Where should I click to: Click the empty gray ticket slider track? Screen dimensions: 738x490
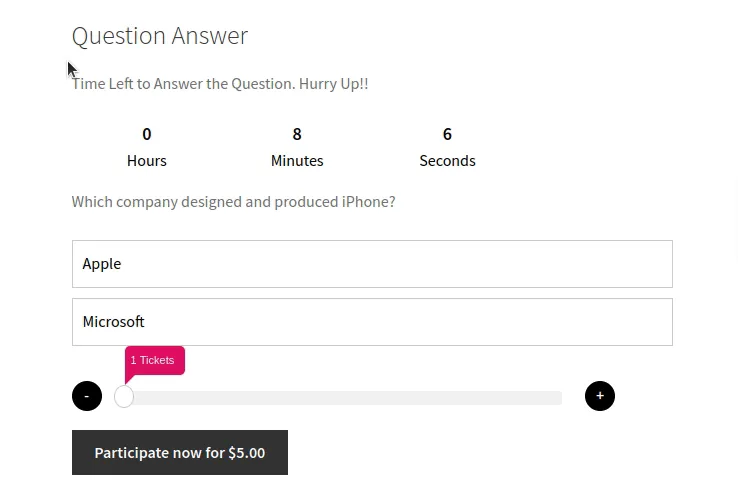350,398
